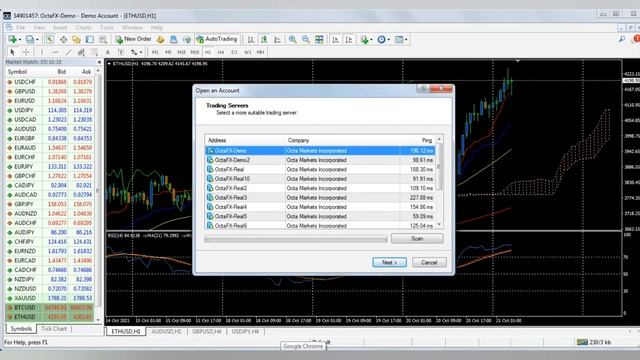Select the OctaFX-Demo2 server row
The image size is (640, 360).
pyautogui.click(x=320, y=160)
